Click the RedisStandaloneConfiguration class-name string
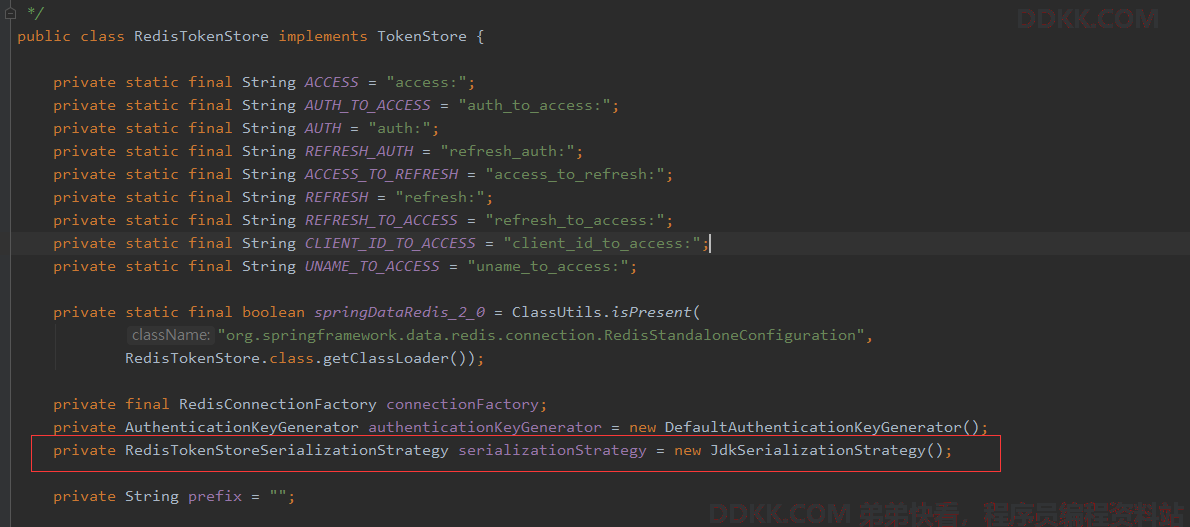 tap(542, 335)
